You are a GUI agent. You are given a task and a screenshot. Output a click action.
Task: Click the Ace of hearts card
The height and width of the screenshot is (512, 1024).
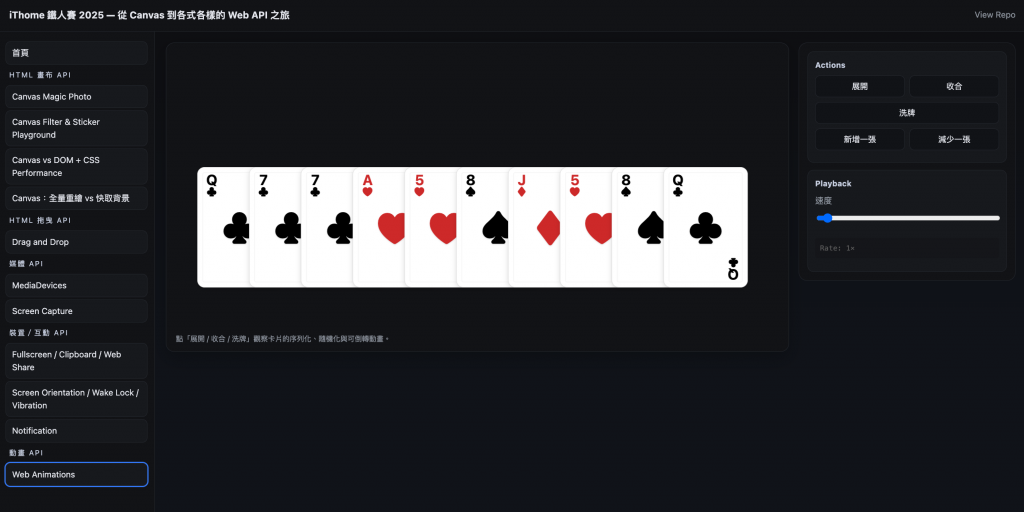379,227
